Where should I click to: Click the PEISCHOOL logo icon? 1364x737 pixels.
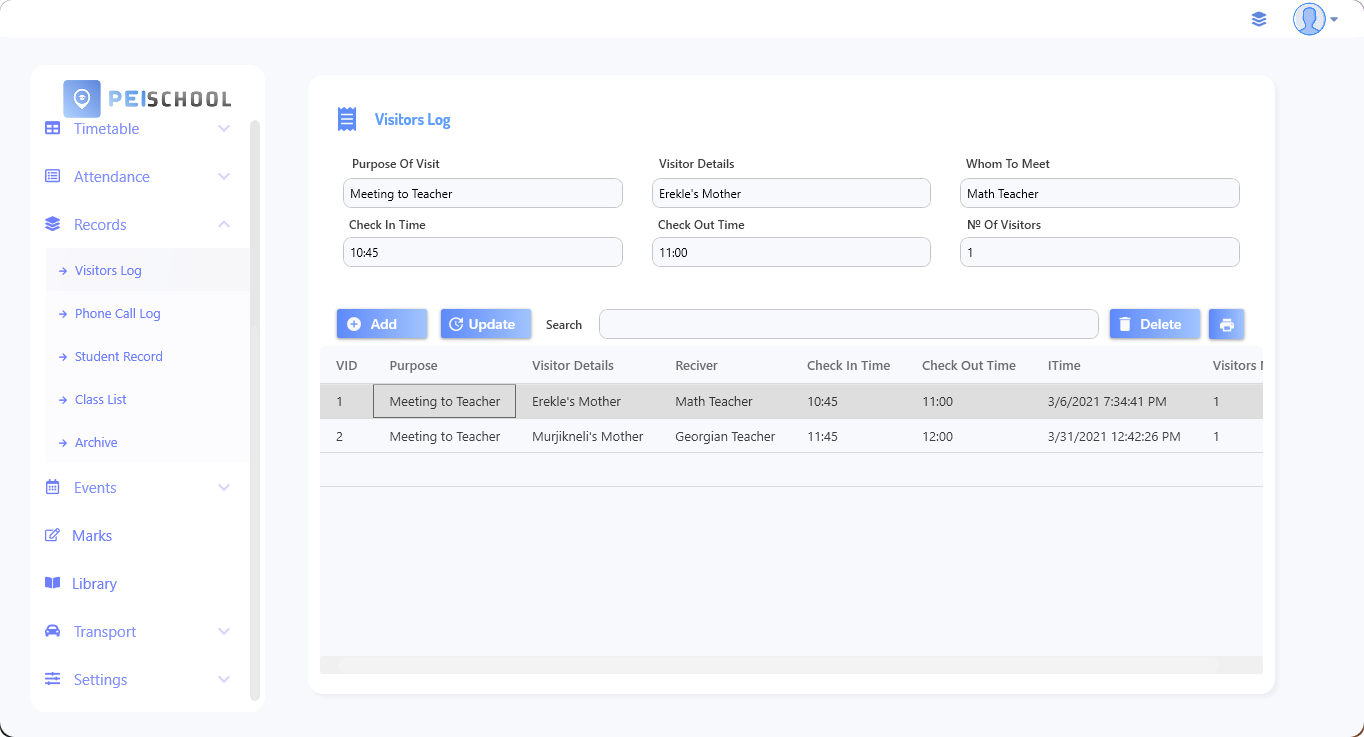[82, 99]
